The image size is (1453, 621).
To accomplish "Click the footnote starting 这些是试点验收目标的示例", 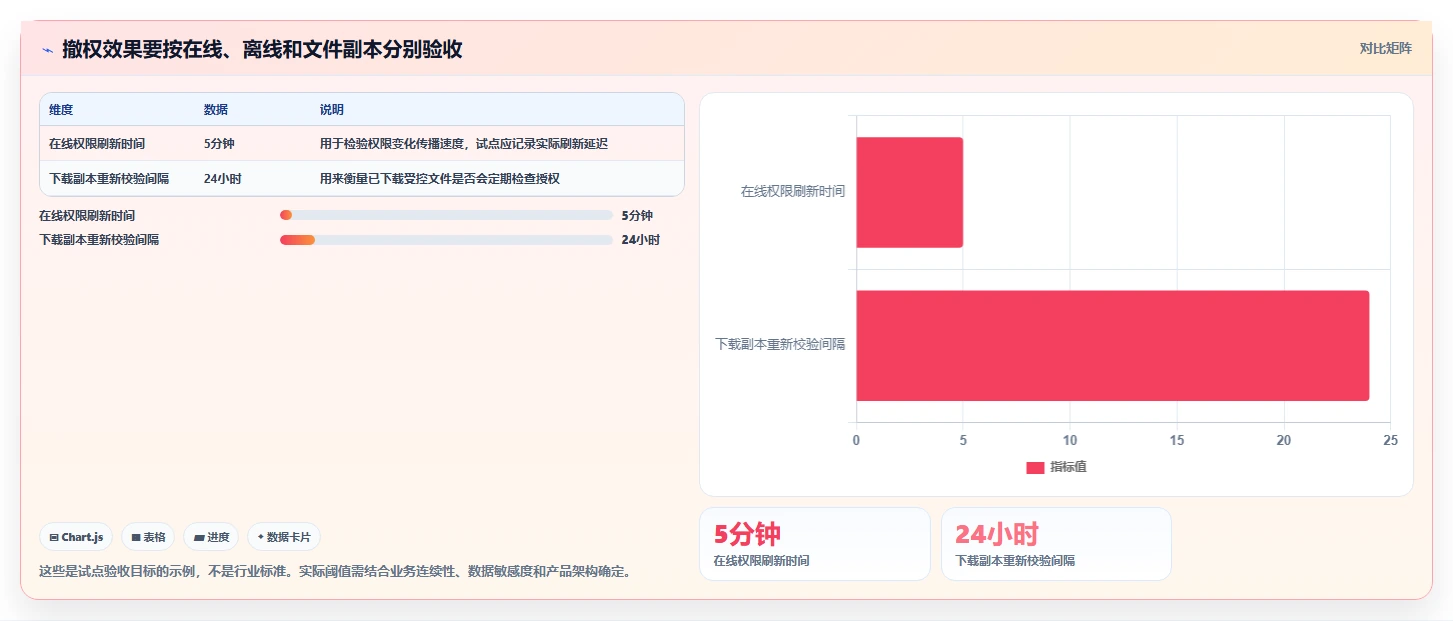I will [x=335, y=572].
